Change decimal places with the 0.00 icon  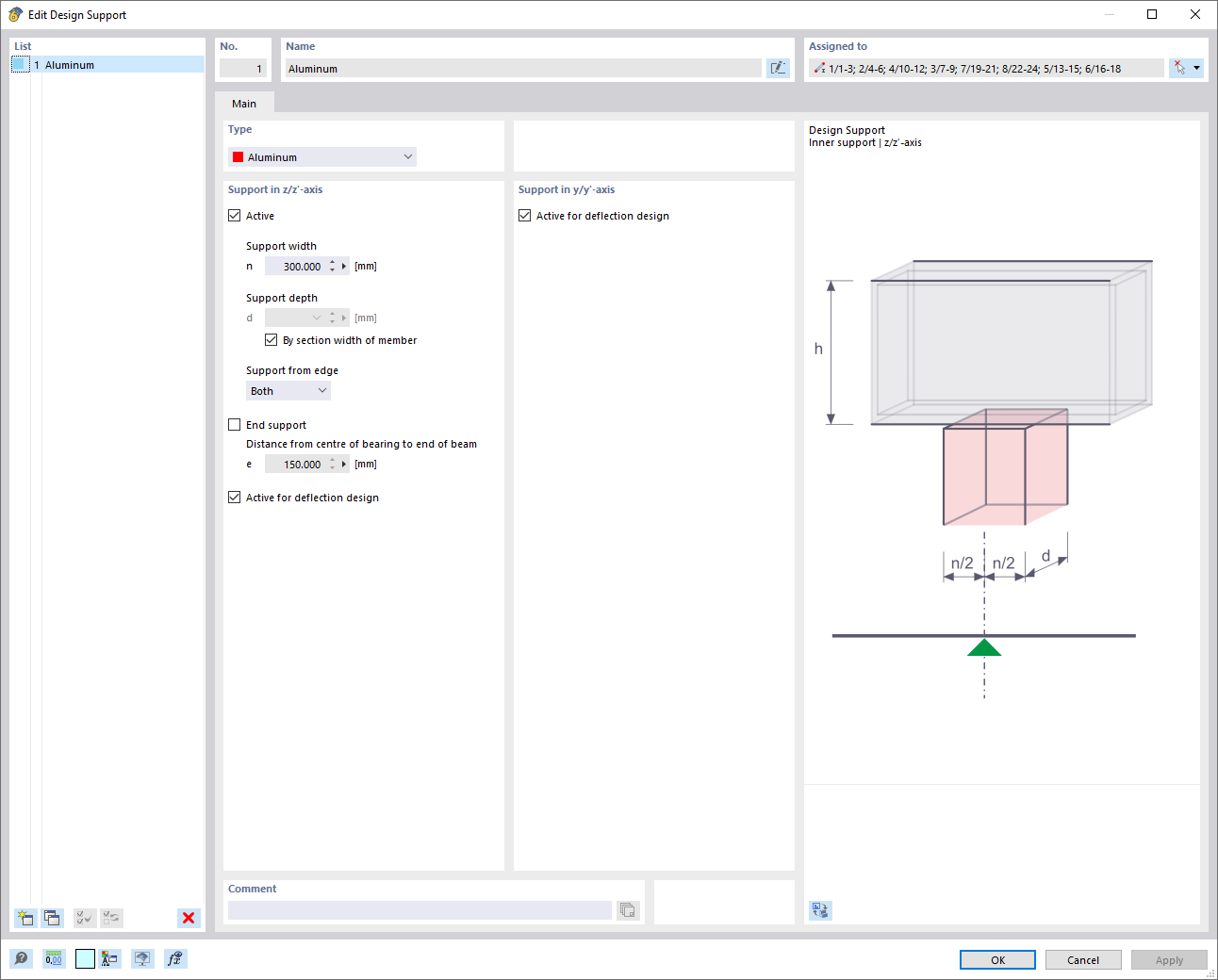[x=53, y=958]
